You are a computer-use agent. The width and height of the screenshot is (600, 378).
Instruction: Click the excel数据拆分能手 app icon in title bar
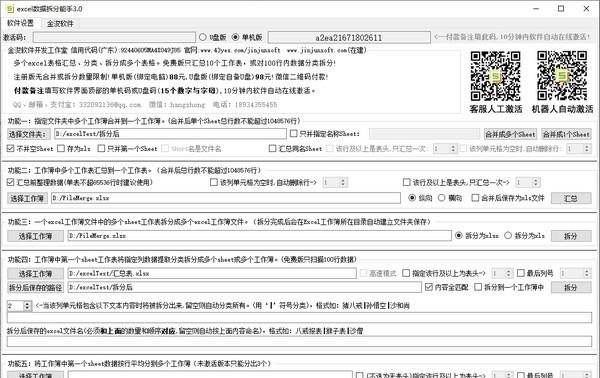click(10, 8)
